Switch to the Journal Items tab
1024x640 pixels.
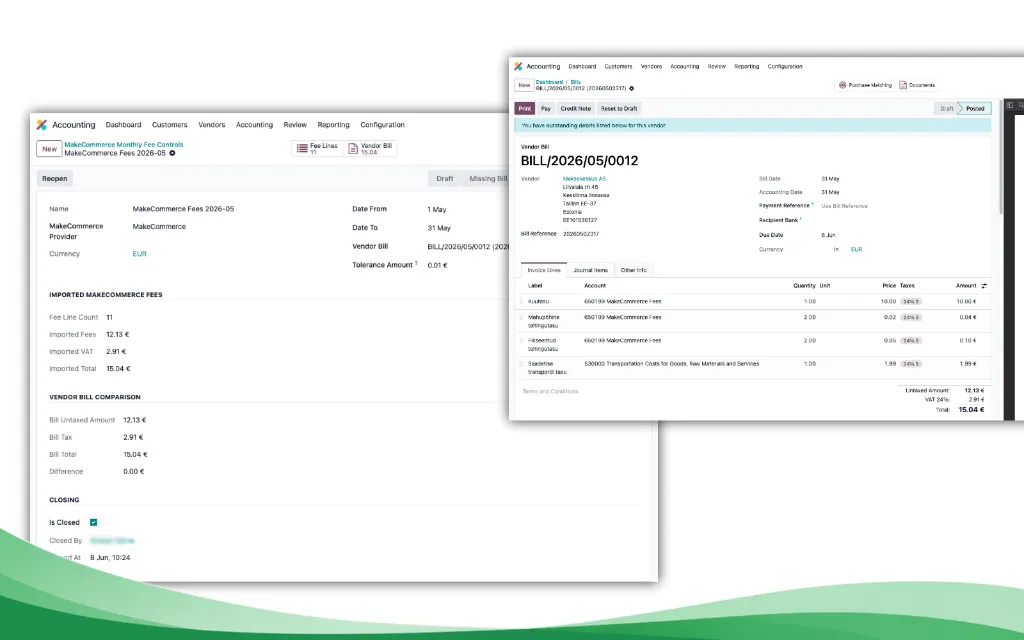pyautogui.click(x=590, y=270)
